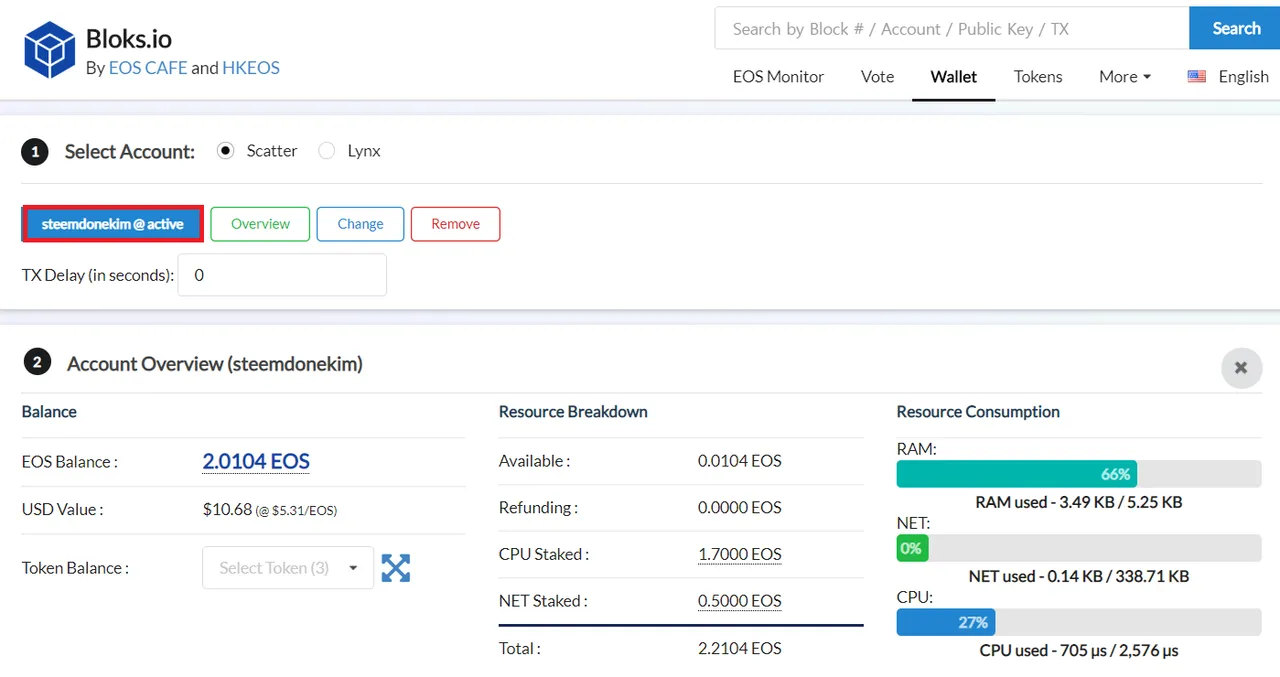1280x677 pixels.
Task: Select the Scatter radio button
Action: pos(225,151)
